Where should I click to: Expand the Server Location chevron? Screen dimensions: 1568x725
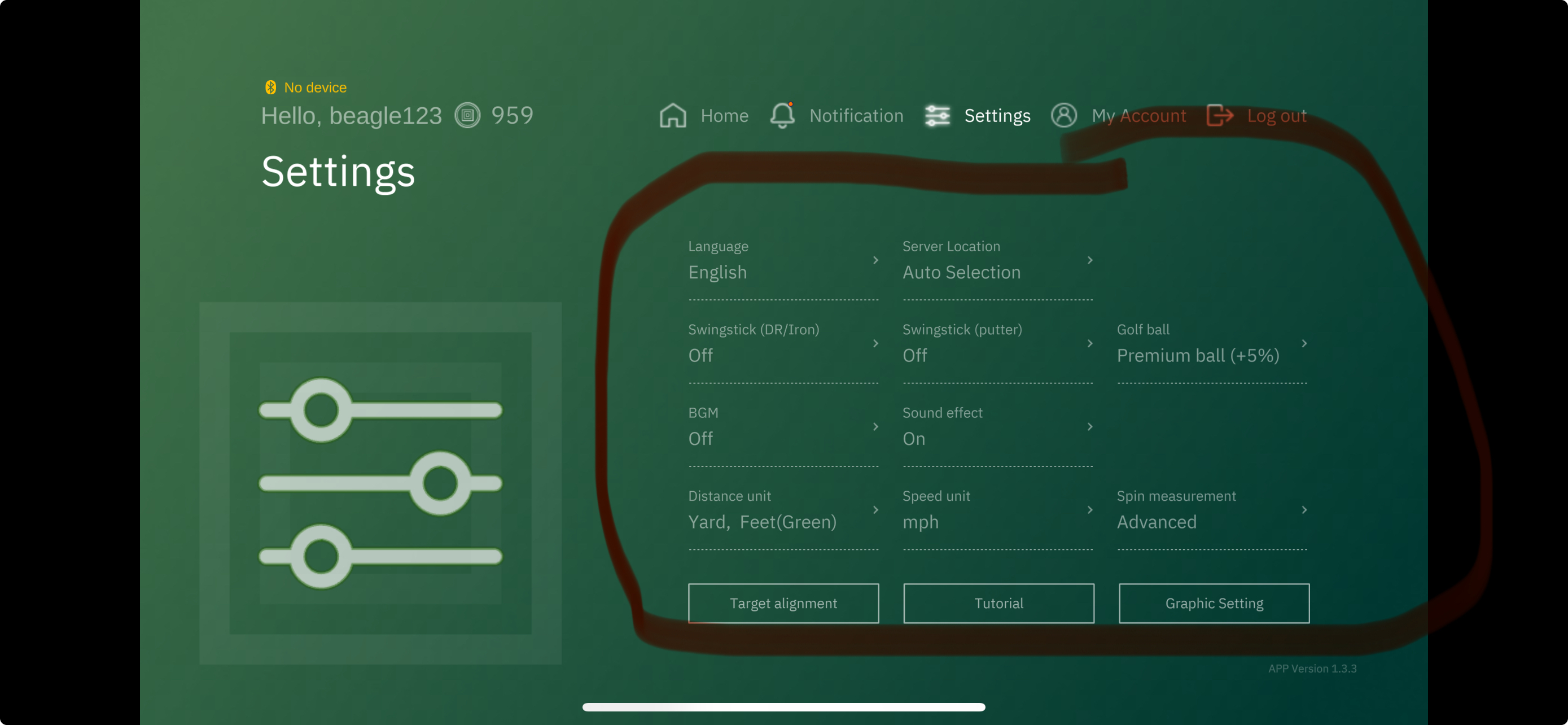(x=1089, y=260)
